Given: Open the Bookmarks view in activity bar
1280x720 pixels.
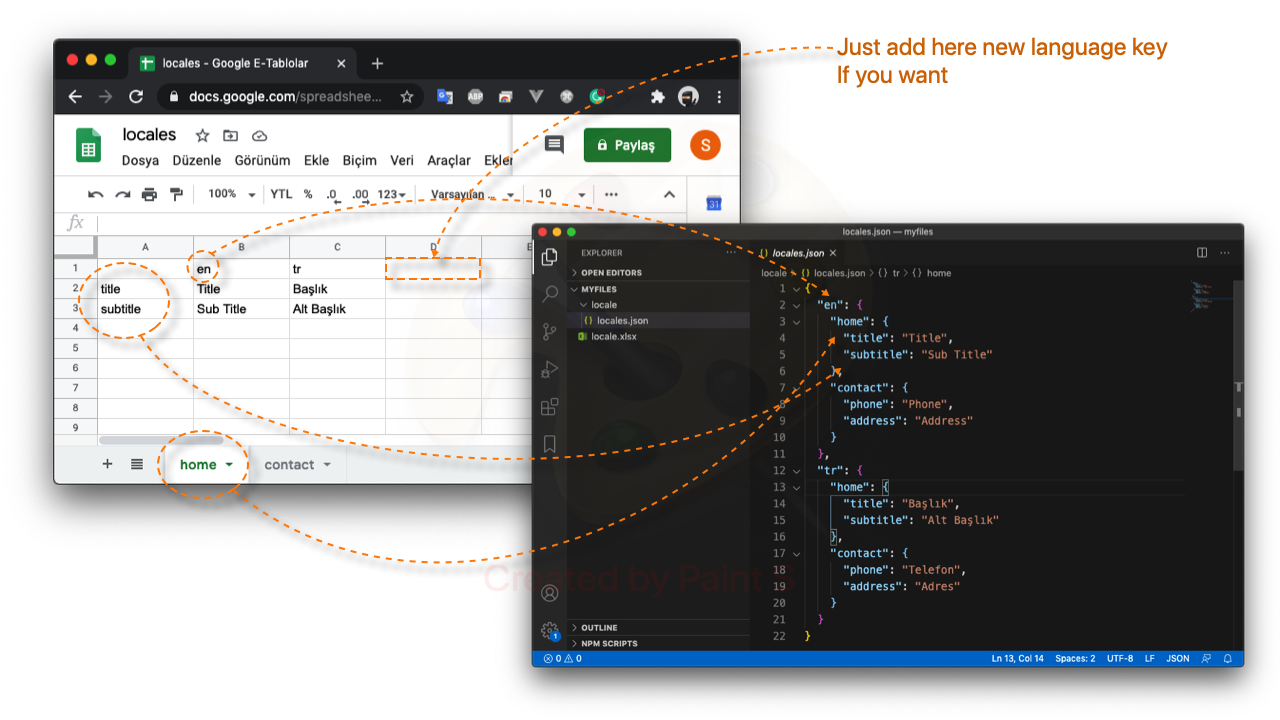Looking at the screenshot, I should [549, 443].
